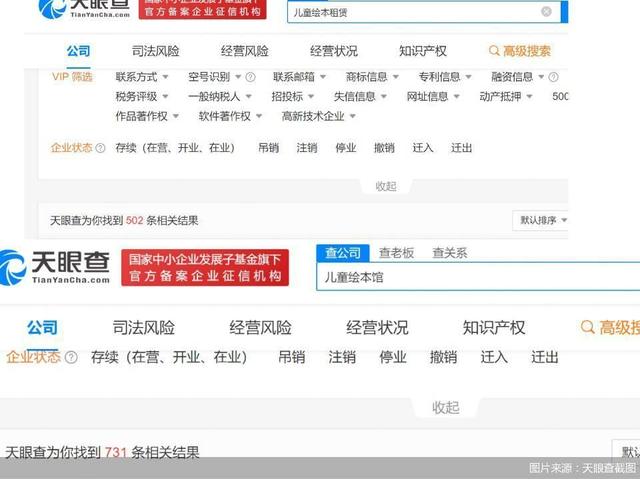This screenshot has height=479, width=640.
Task: Click the help icon beside 空号识别
Action: click(250, 77)
